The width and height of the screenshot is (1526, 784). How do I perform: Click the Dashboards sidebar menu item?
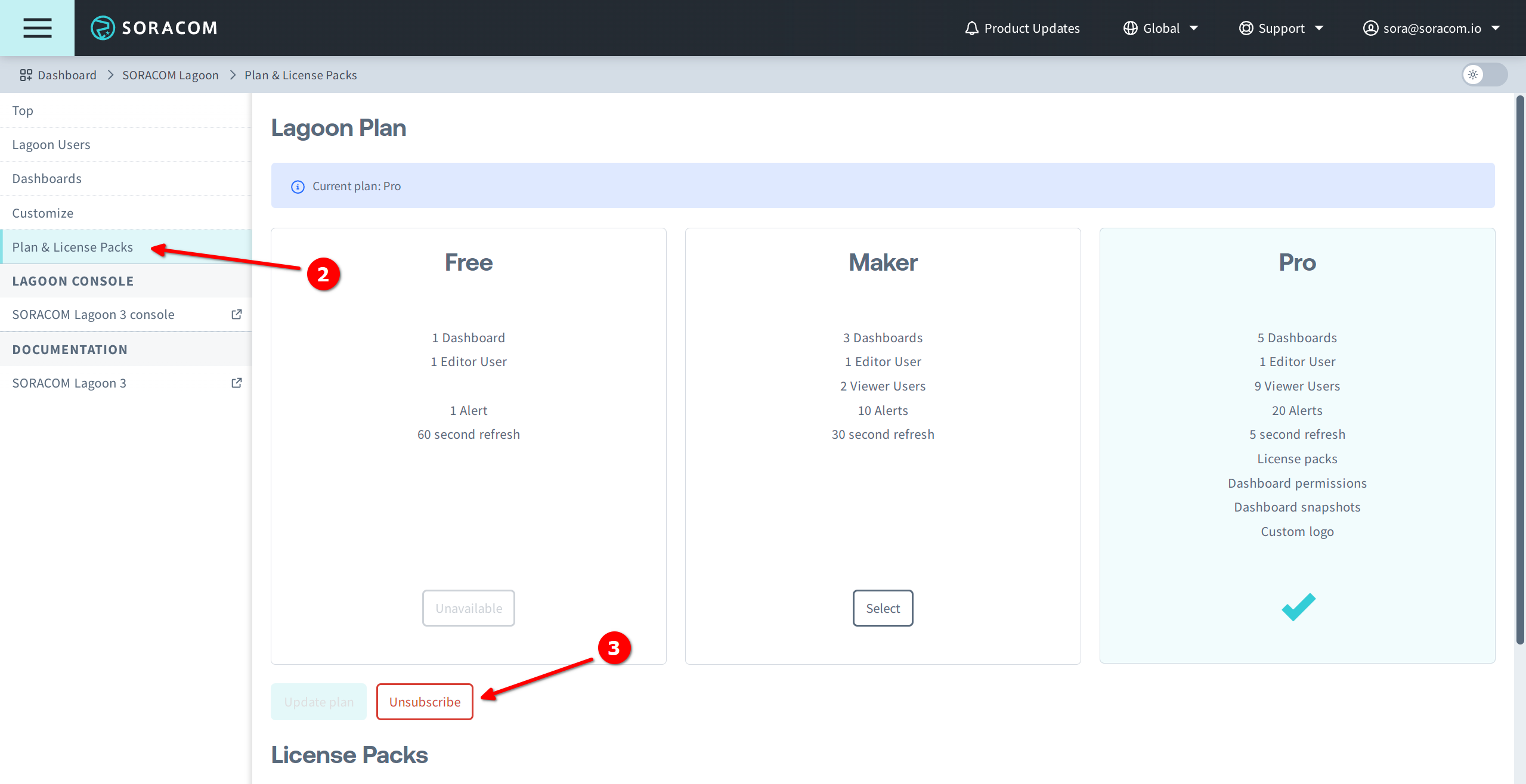click(46, 178)
